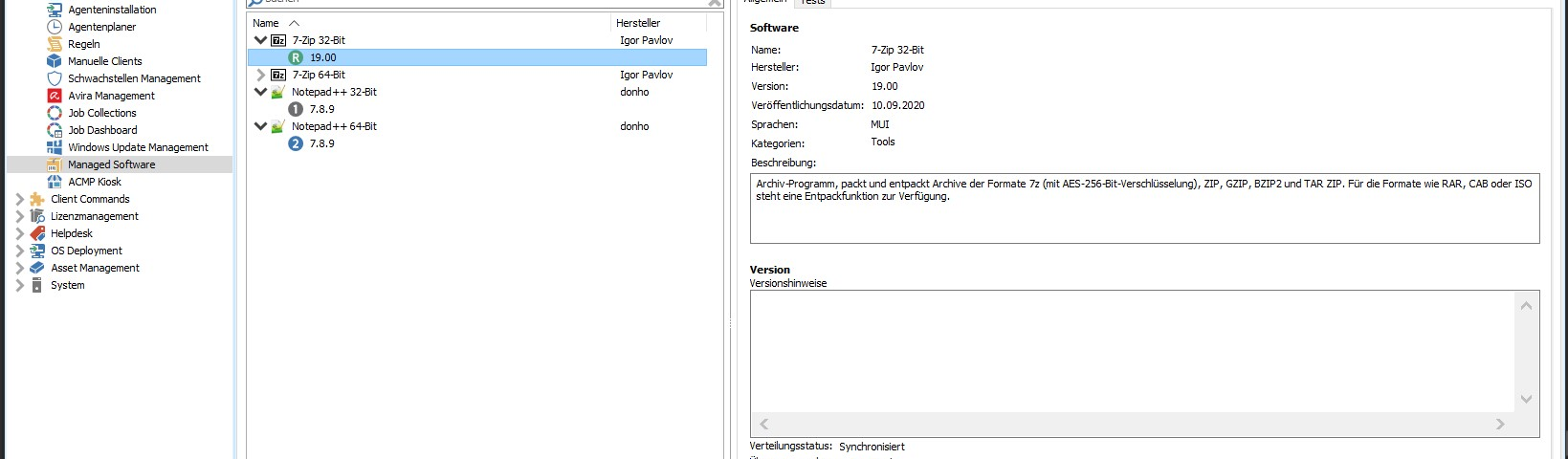Click the Agenteninstallation icon in sidebar
Image resolution: width=1568 pixels, height=459 pixels.
[55, 10]
